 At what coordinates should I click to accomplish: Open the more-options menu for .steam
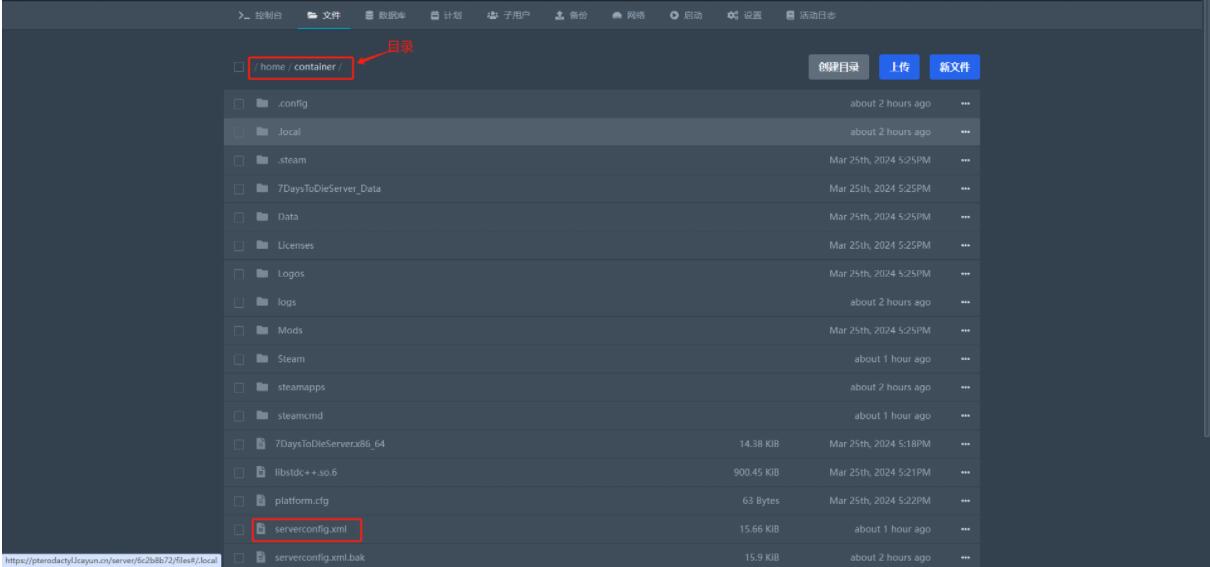[x=965, y=160]
